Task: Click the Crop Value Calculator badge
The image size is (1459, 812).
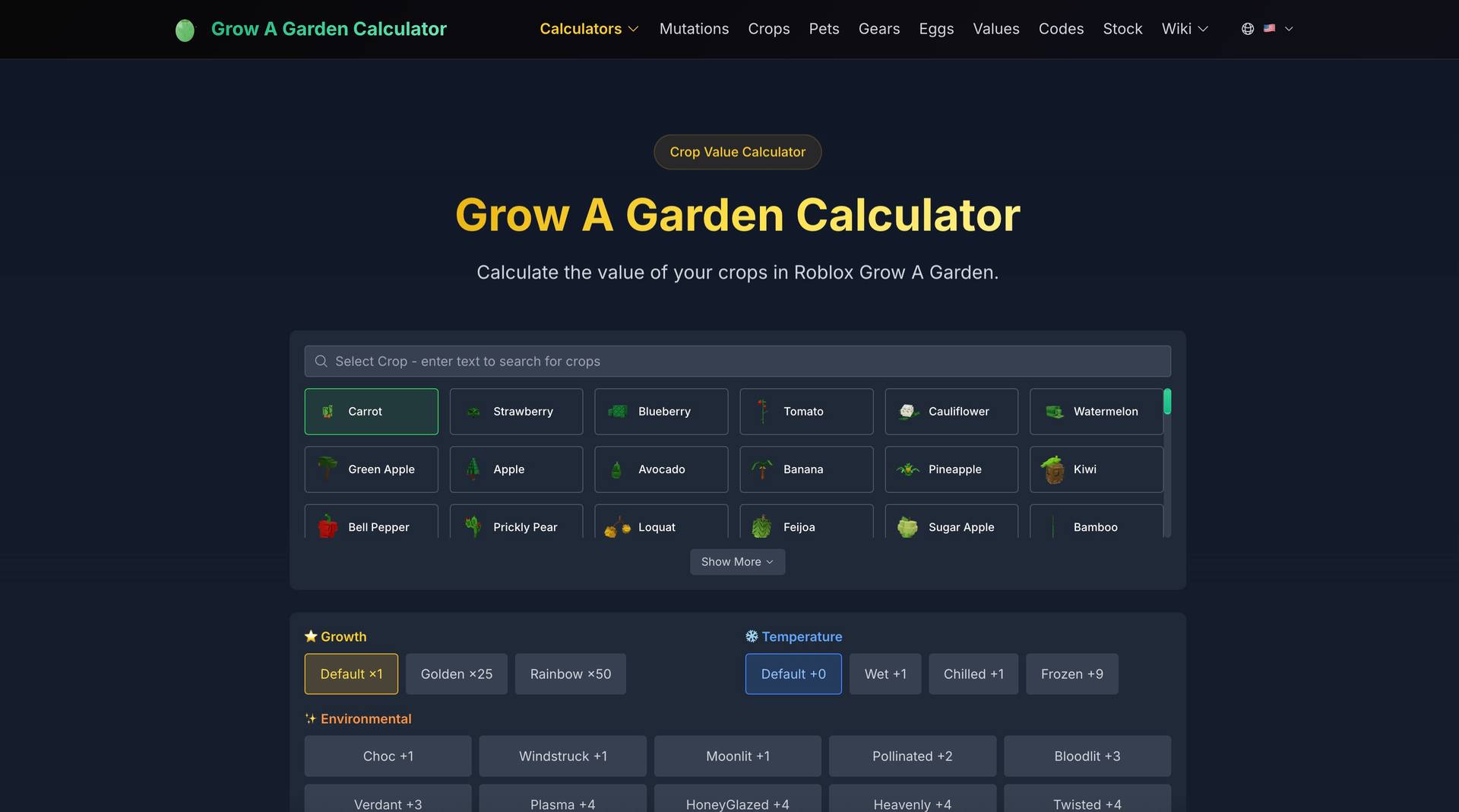Action: coord(736,152)
